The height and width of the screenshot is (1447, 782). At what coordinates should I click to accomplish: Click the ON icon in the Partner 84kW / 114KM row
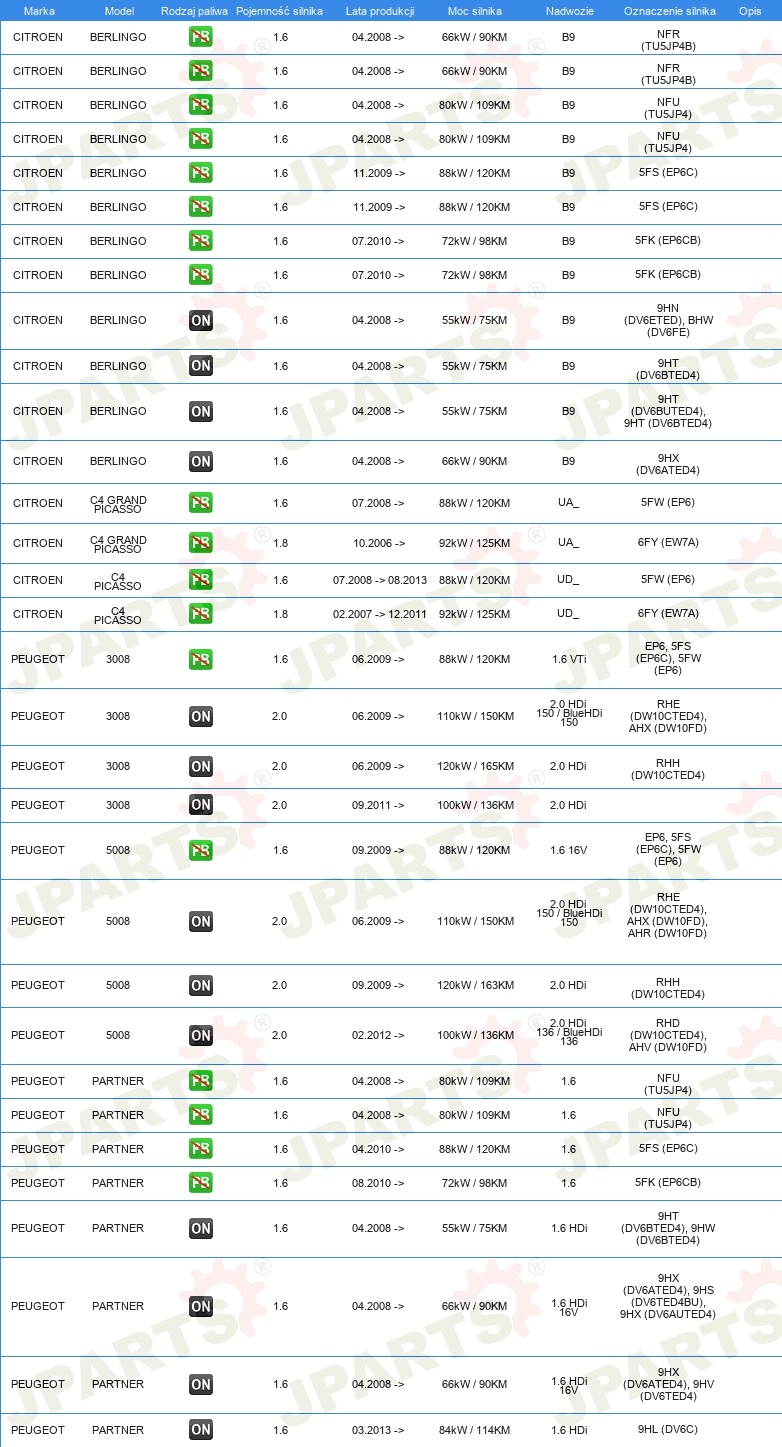coord(201,1429)
